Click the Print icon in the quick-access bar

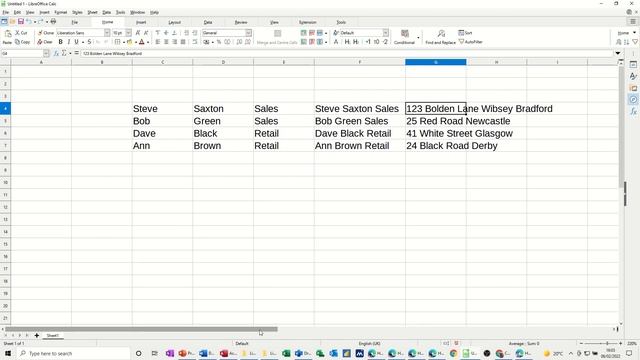[x=53, y=22]
